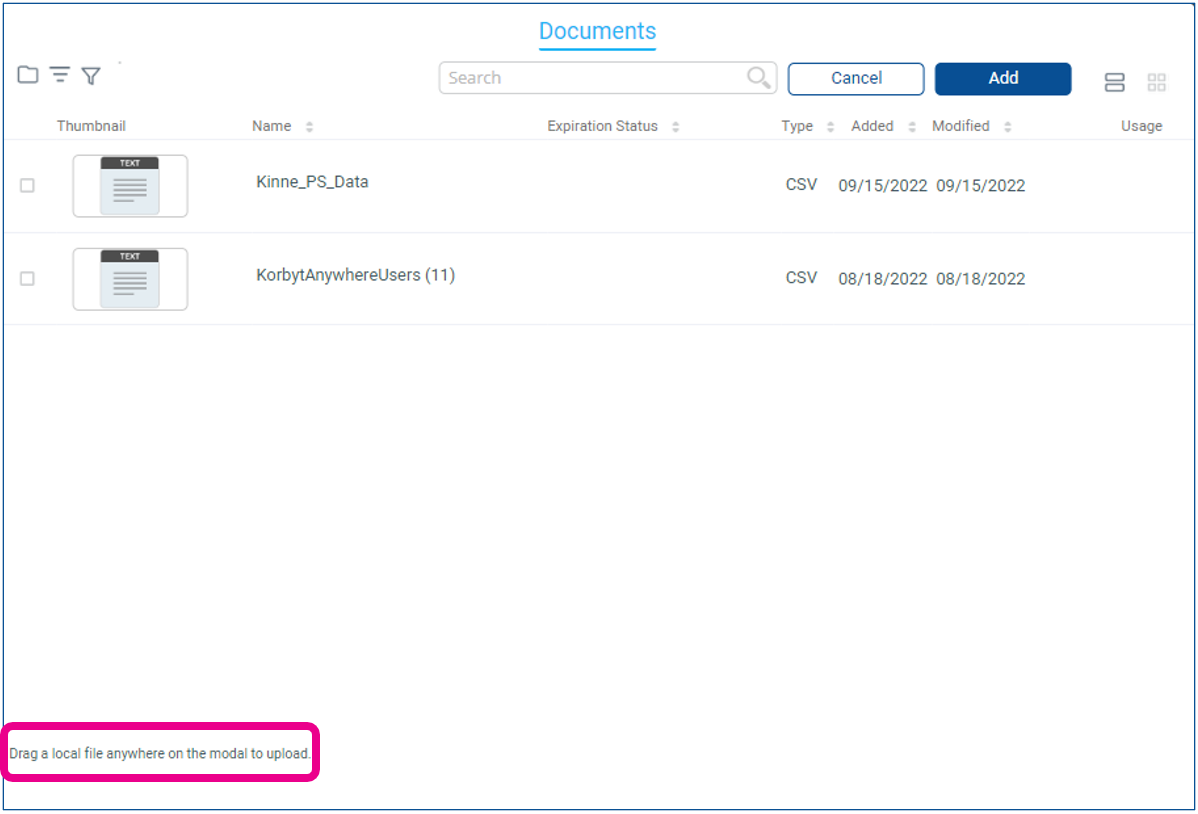The image size is (1198, 814).
Task: Check the box for Kinne_PS_Data
Action: click(28, 186)
